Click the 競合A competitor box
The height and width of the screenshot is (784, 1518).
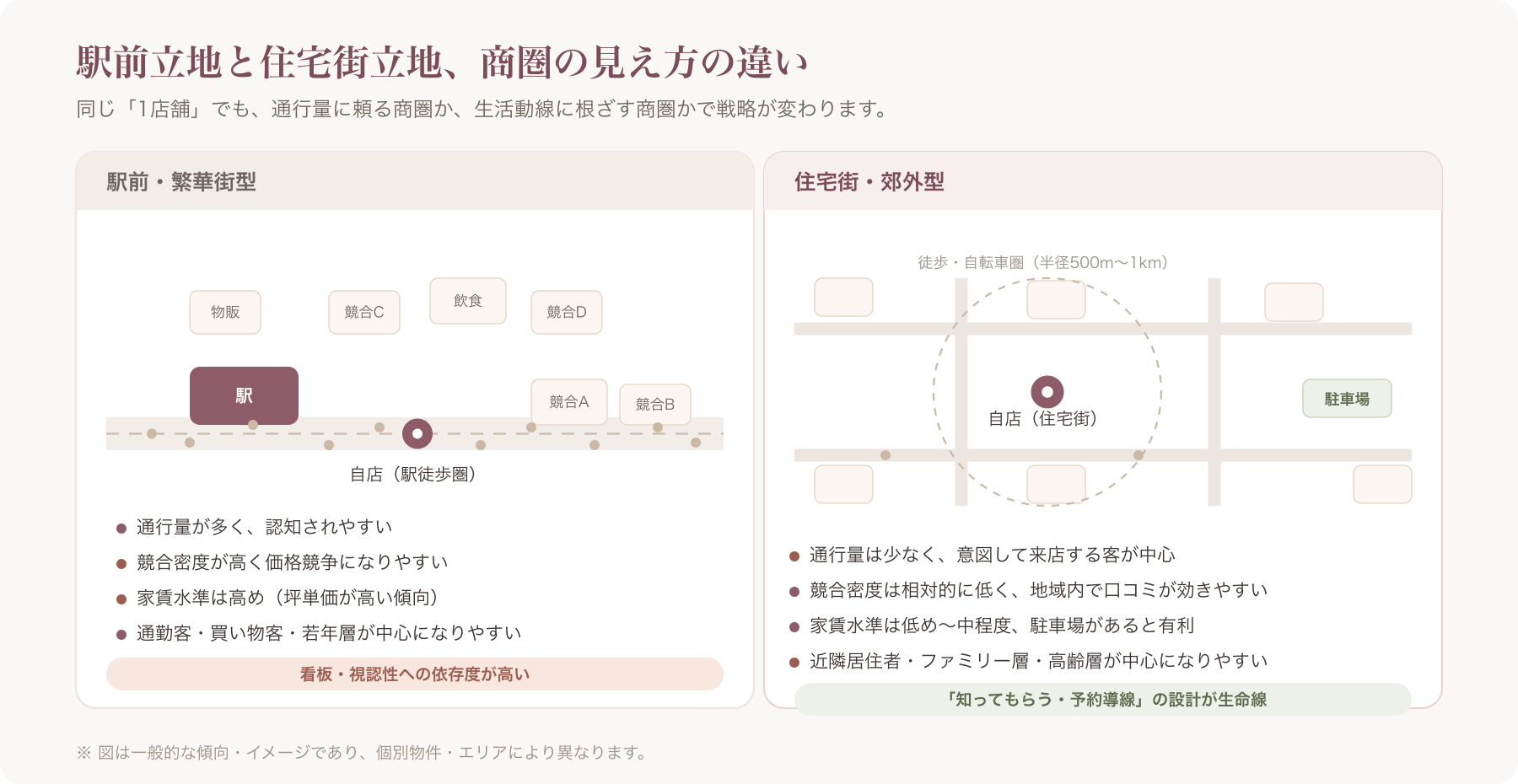(569, 402)
